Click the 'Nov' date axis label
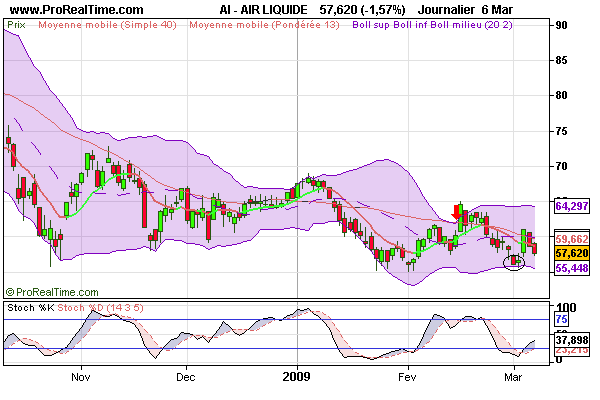Screen dimensions: 600x400 81,377
